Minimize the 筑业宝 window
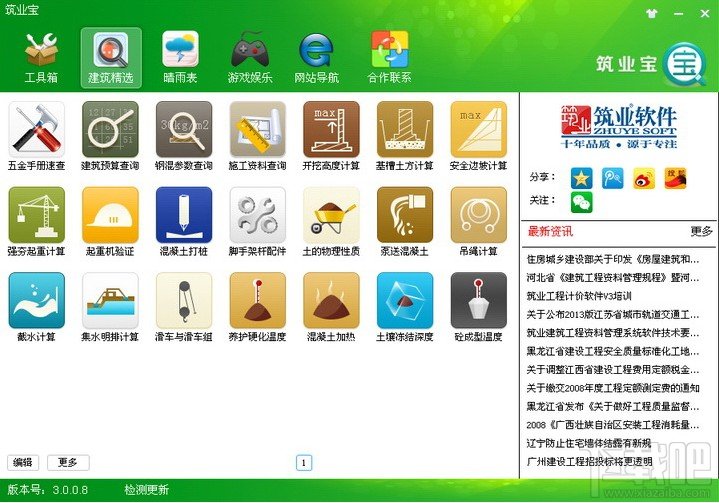Screen dimensions: 719x503 coord(679,14)
